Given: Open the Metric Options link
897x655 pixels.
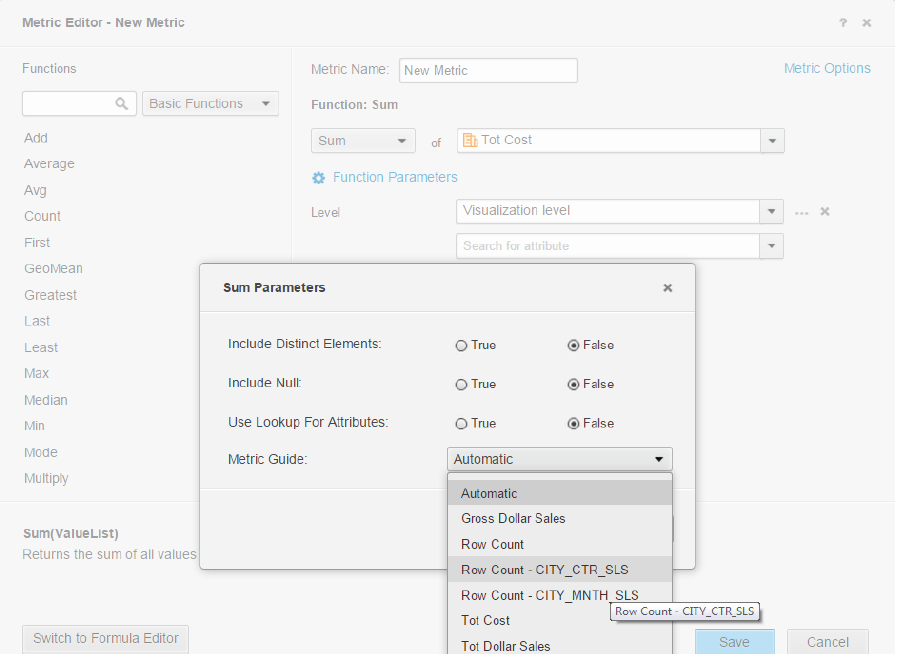Looking at the screenshot, I should [826, 69].
